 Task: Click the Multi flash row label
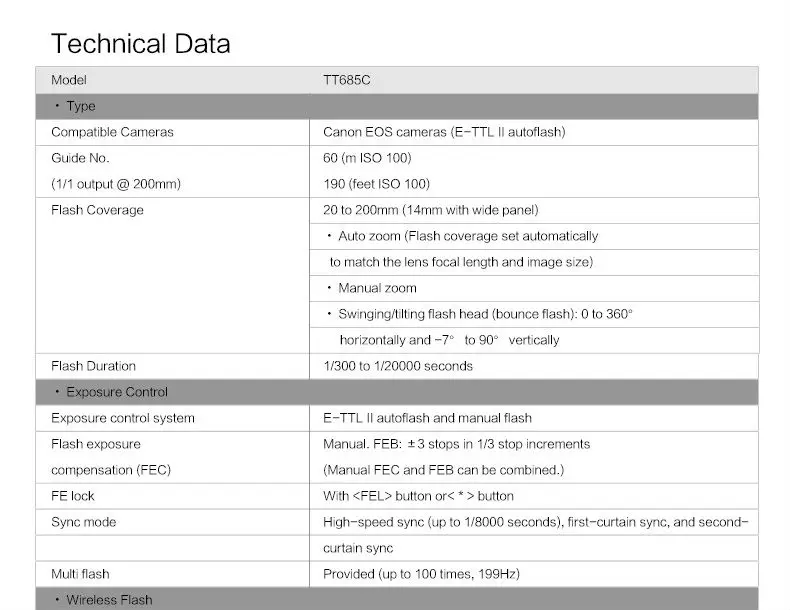pos(80,574)
